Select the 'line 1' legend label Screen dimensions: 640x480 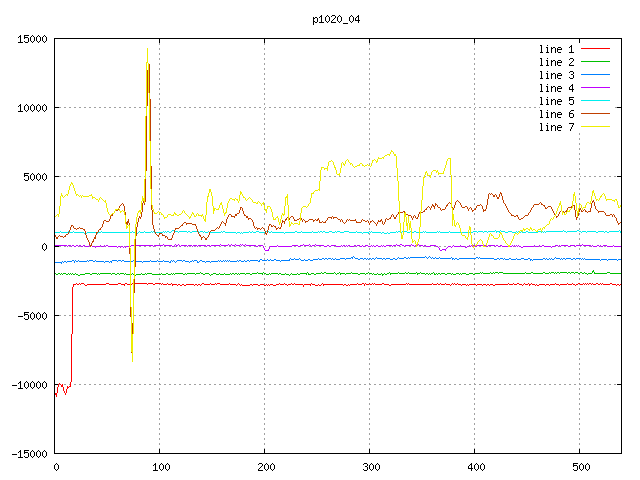pos(556,49)
